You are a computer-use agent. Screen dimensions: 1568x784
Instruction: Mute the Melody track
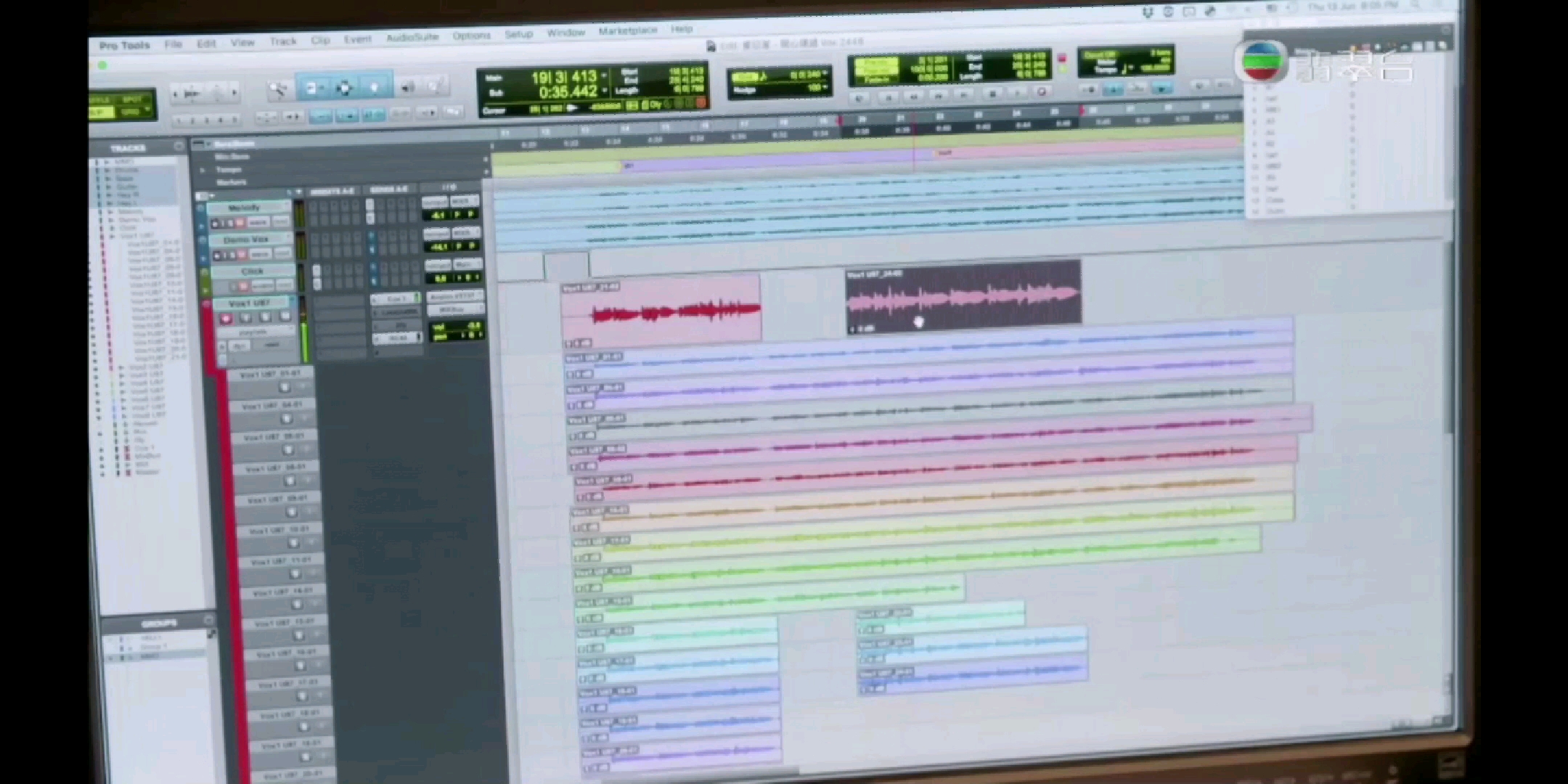[241, 223]
